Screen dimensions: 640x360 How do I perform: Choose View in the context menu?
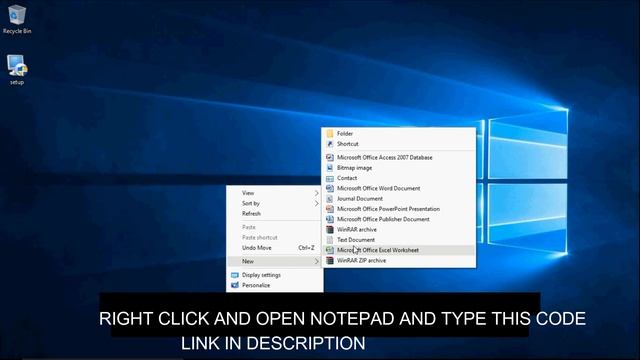coord(274,193)
